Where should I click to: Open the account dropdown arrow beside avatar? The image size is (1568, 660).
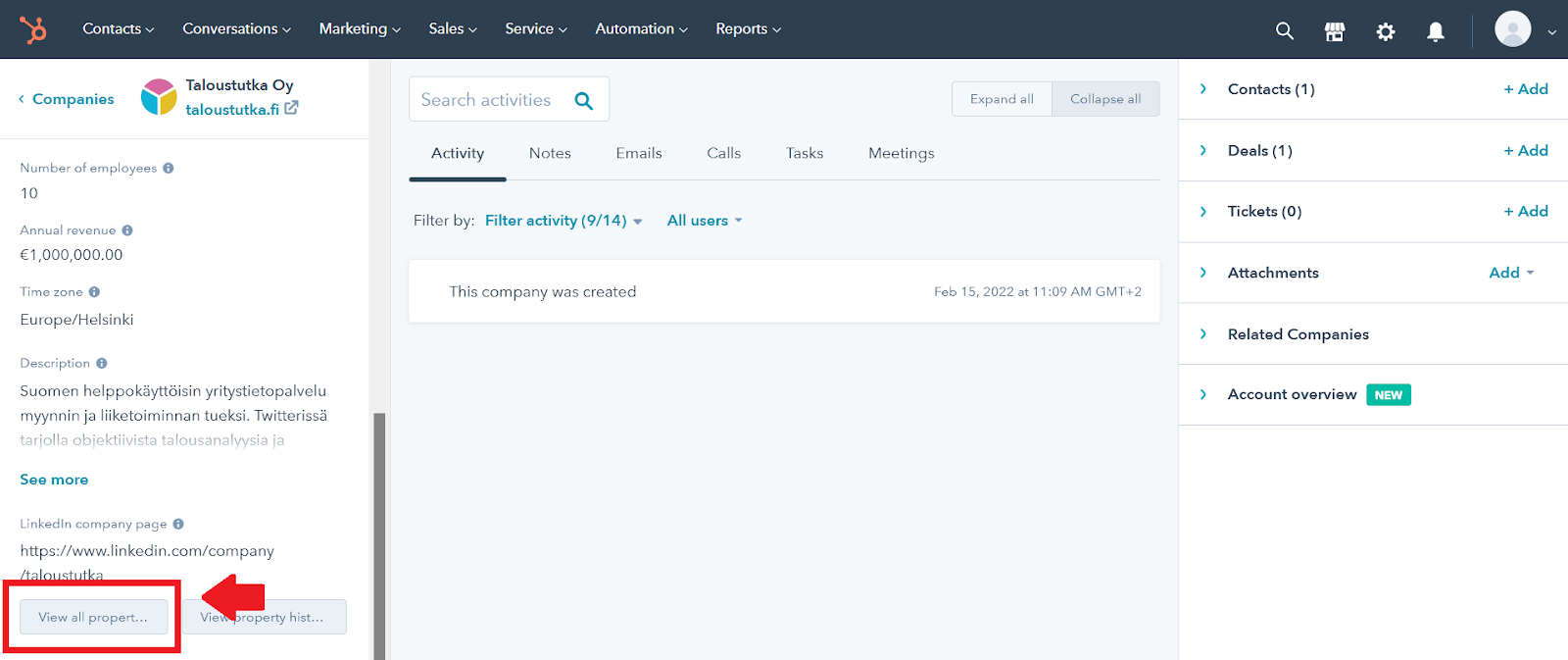pyautogui.click(x=1551, y=32)
